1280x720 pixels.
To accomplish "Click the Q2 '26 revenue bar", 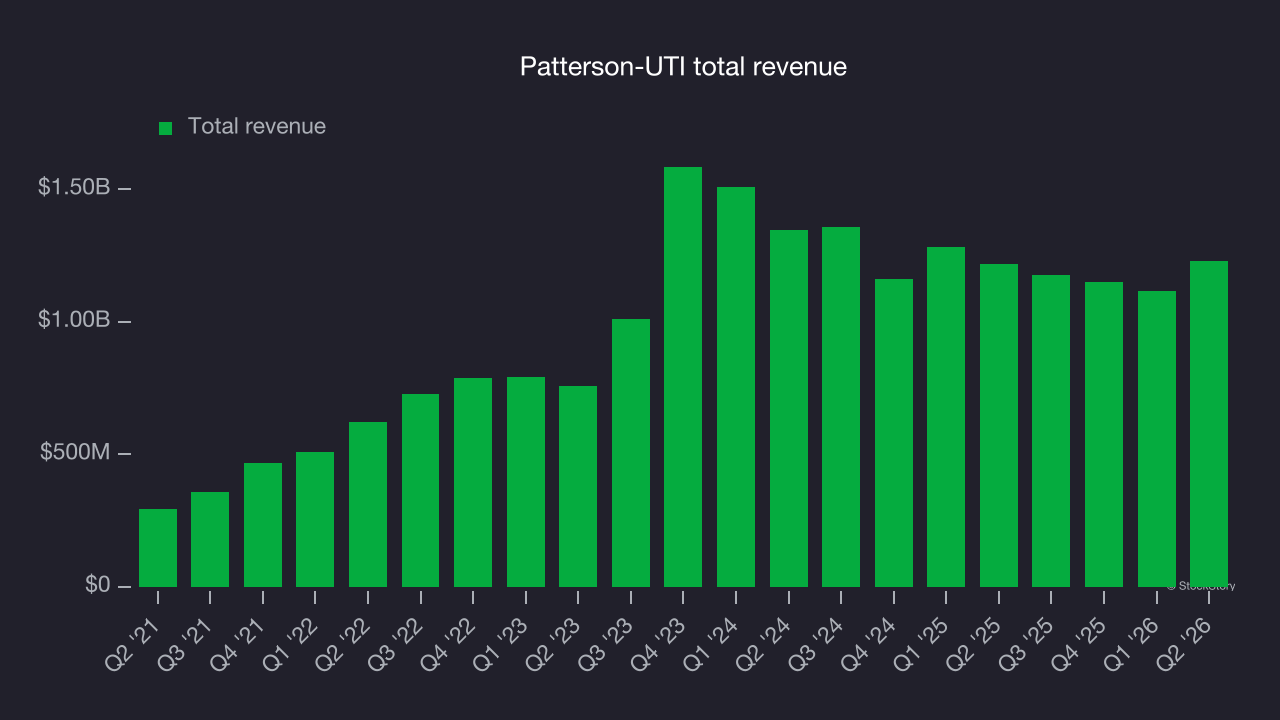I will click(1209, 424).
